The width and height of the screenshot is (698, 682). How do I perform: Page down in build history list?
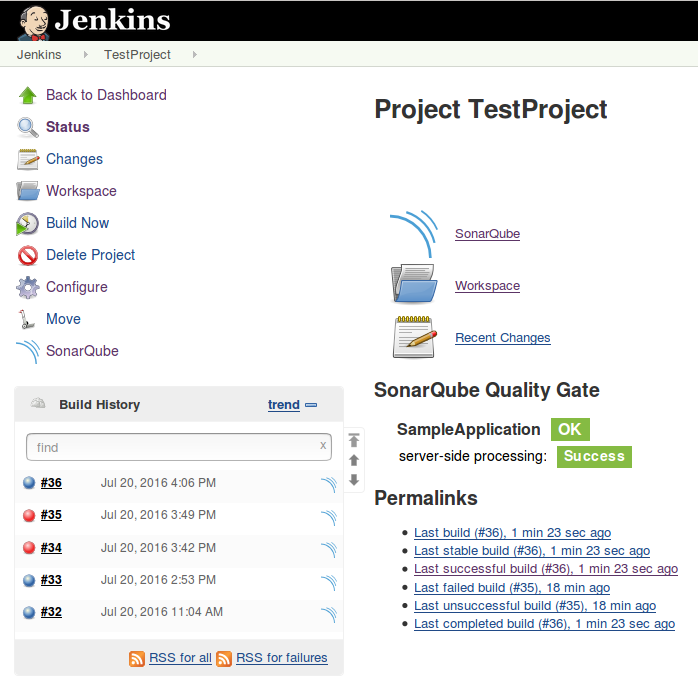[354, 479]
